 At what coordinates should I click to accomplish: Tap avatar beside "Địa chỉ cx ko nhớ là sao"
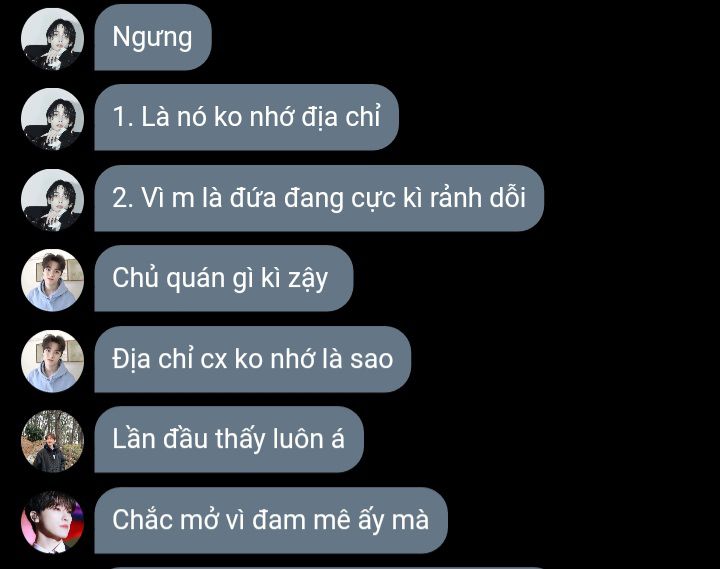[52, 361]
